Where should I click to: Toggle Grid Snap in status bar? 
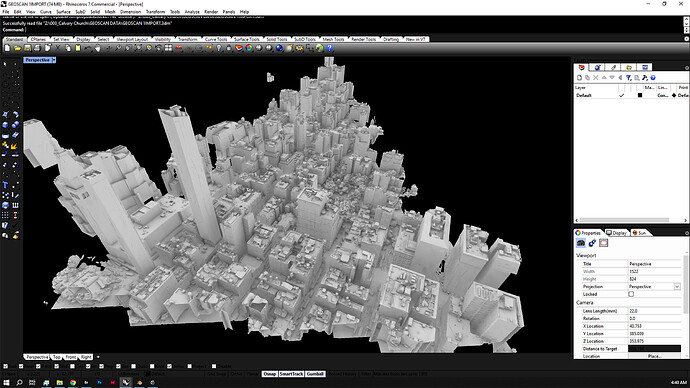(x=216, y=374)
